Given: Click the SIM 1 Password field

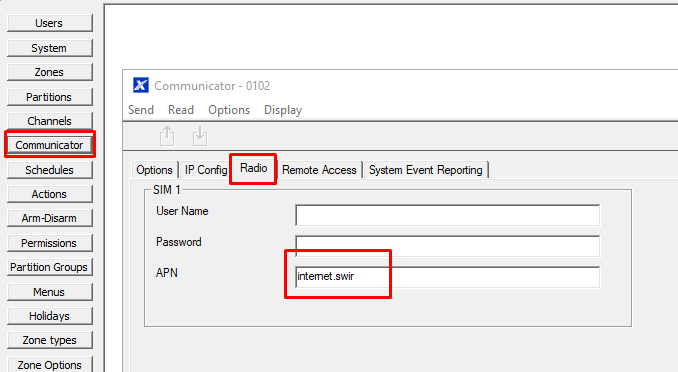Looking at the screenshot, I should coord(448,246).
